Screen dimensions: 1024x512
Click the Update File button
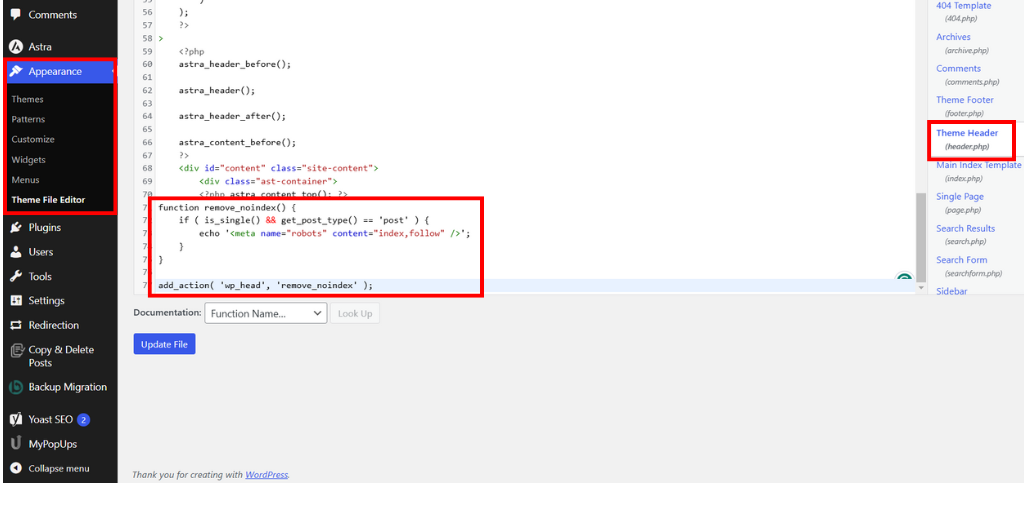coord(165,344)
